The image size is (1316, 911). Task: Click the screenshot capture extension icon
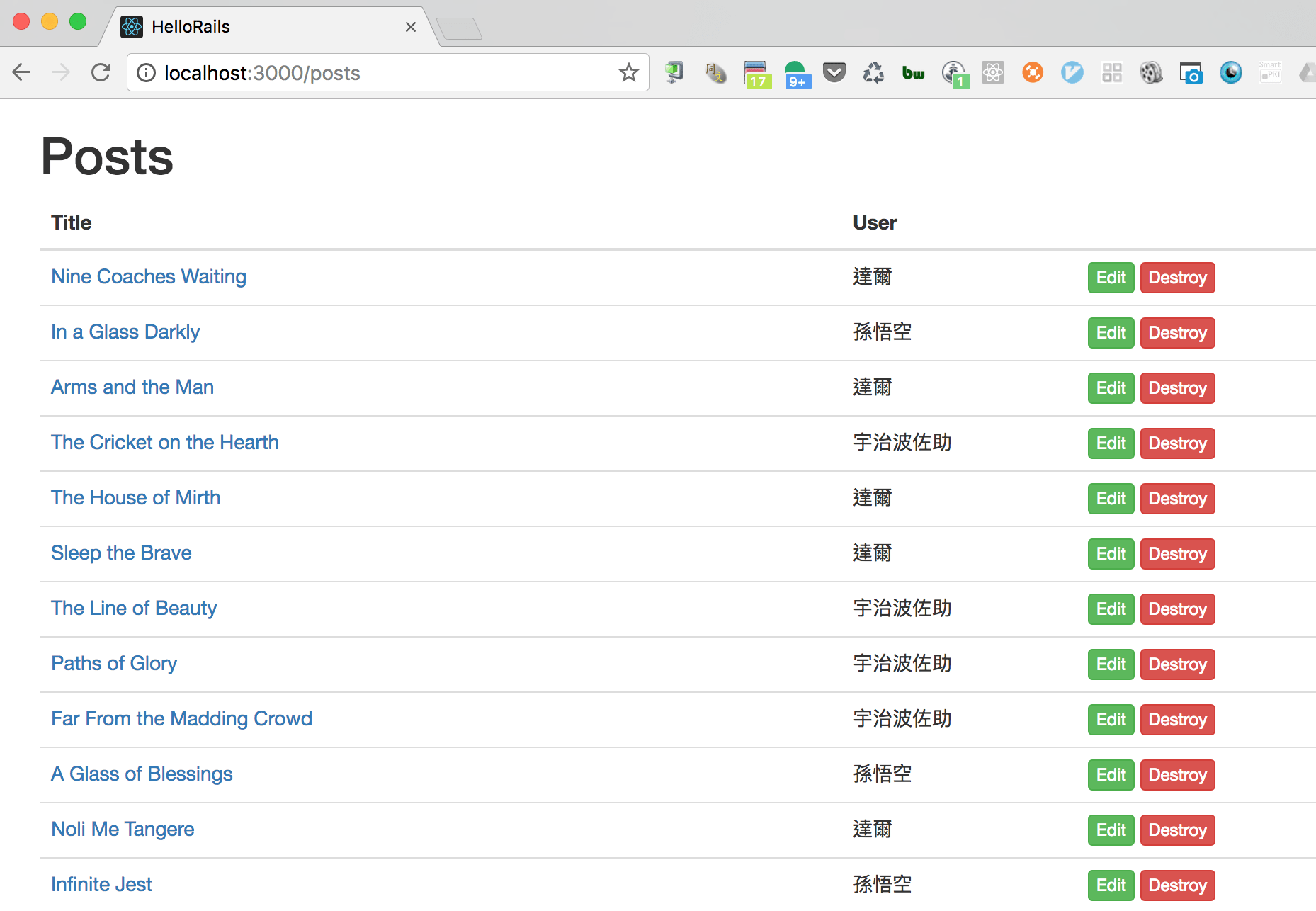(1191, 72)
